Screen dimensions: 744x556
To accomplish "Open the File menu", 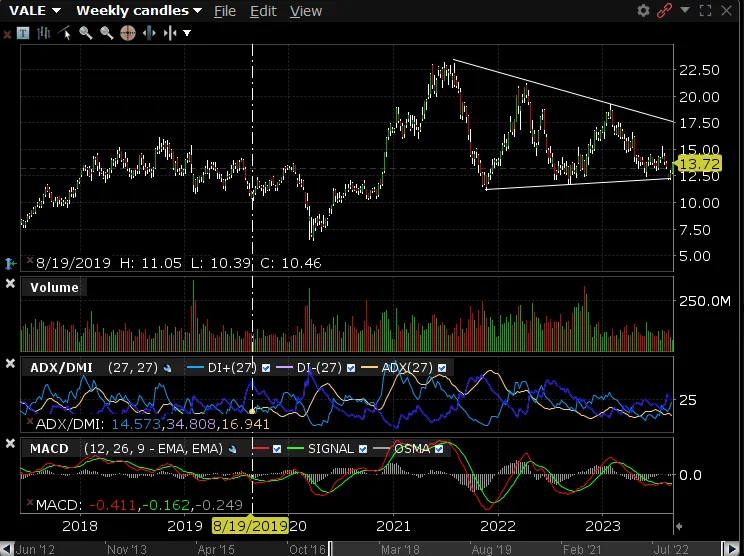I will coord(225,11).
